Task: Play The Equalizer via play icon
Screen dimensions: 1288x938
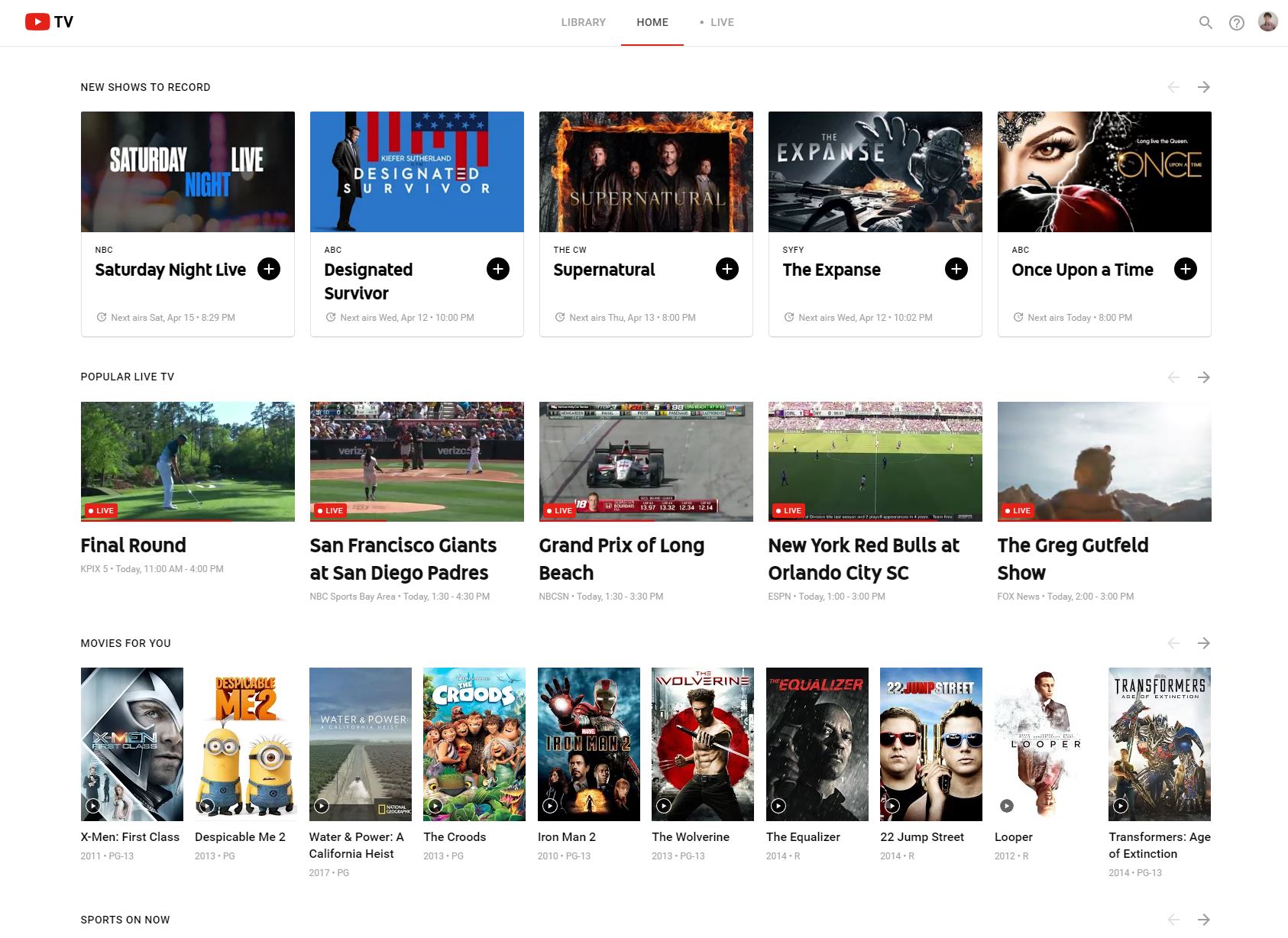Action: 778,805
